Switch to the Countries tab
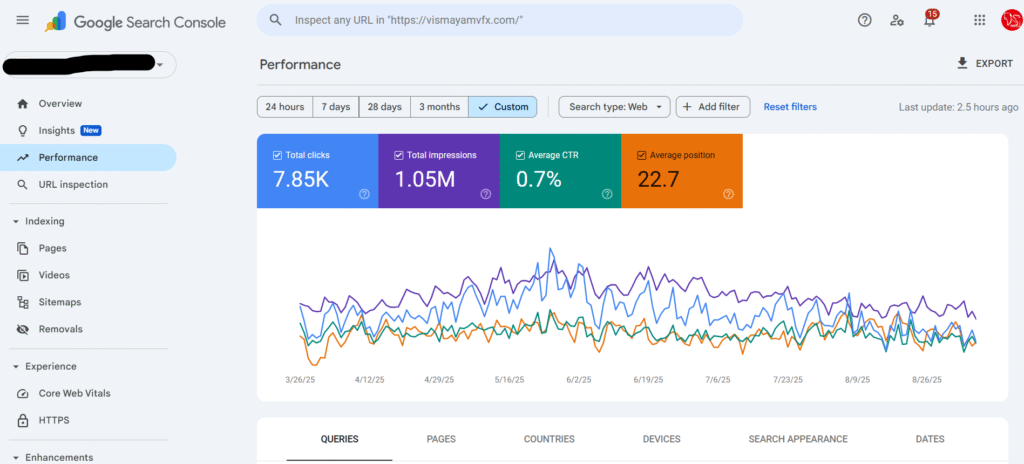Viewport: 1024px width, 464px height. click(549, 439)
